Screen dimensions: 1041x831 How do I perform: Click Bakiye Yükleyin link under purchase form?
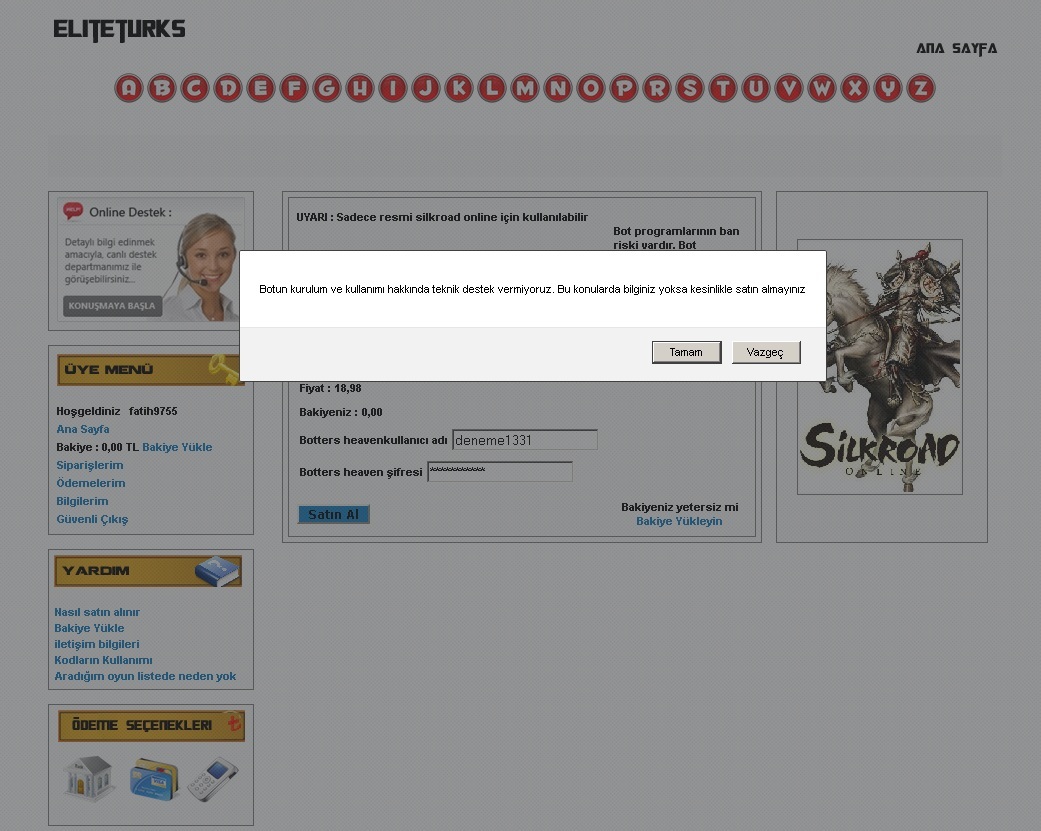tap(679, 522)
